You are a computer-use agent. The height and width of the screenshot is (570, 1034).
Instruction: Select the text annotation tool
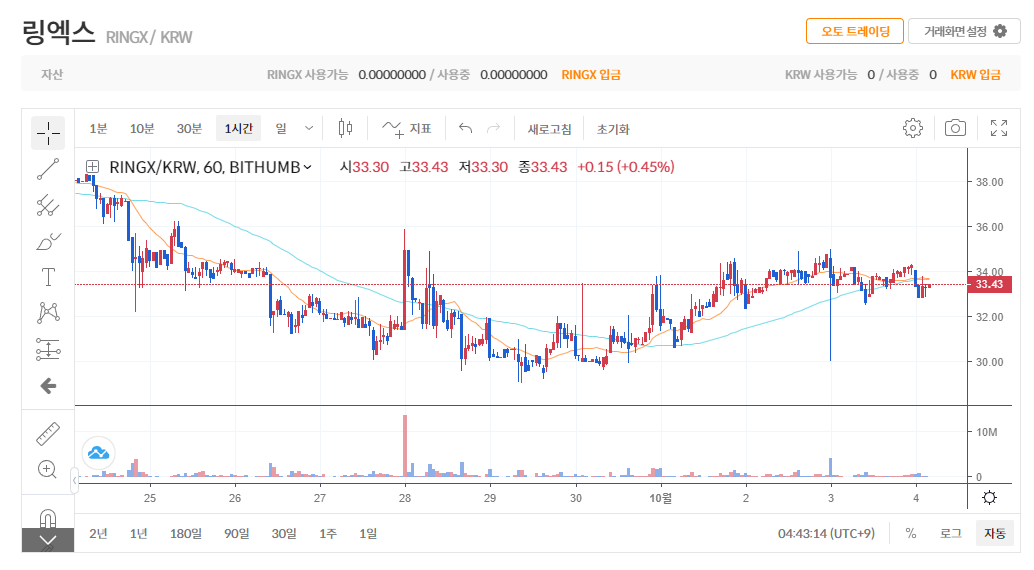coord(48,277)
